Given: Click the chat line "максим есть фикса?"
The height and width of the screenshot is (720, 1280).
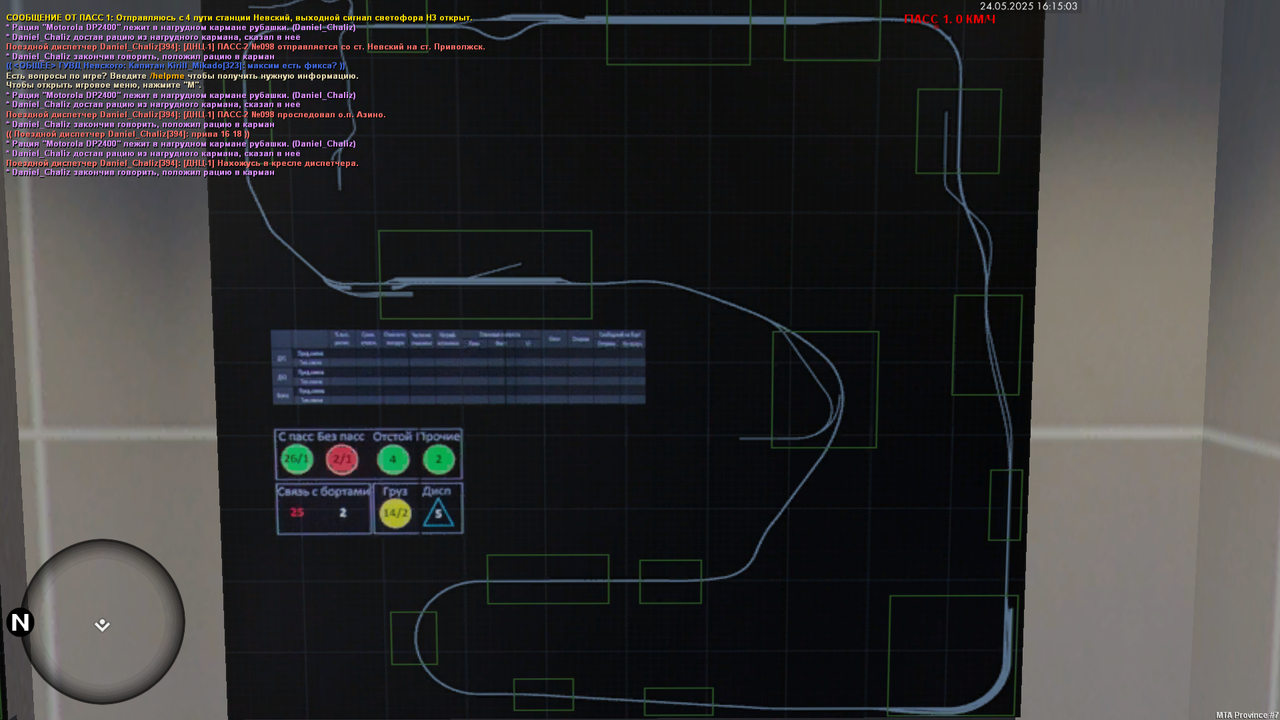Looking at the screenshot, I should pos(176,66).
